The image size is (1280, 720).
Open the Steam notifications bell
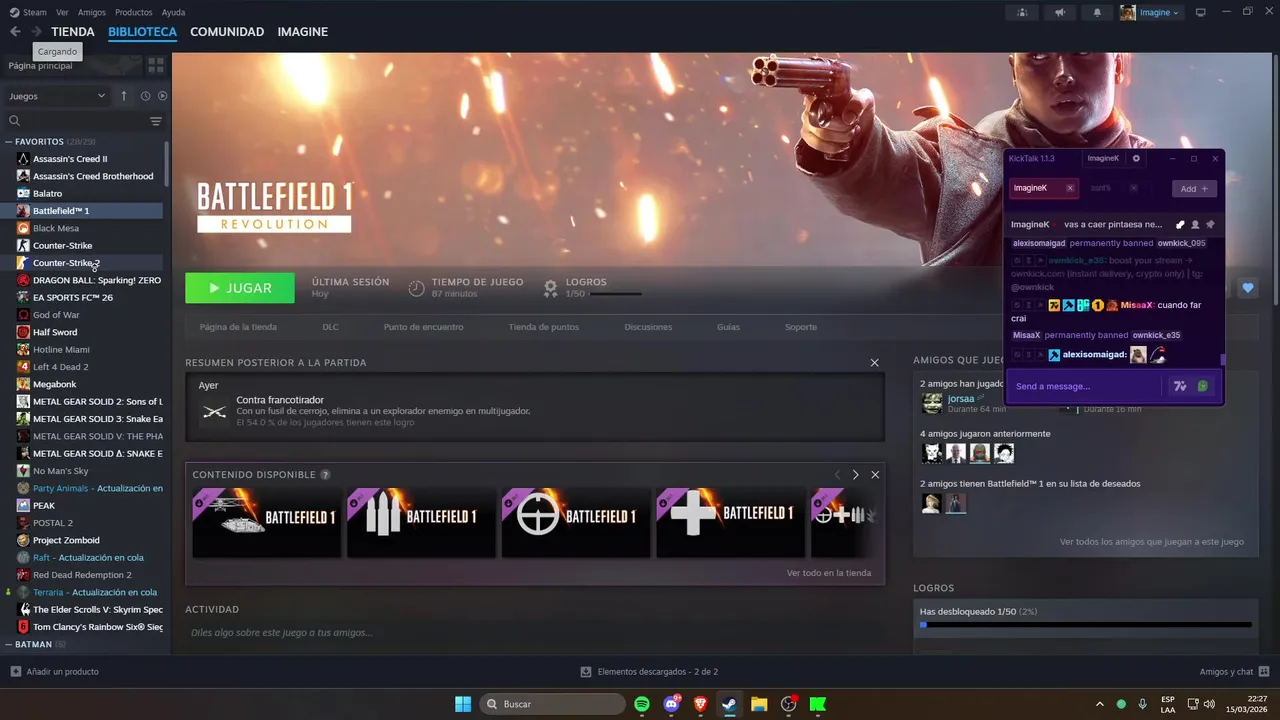1097,13
